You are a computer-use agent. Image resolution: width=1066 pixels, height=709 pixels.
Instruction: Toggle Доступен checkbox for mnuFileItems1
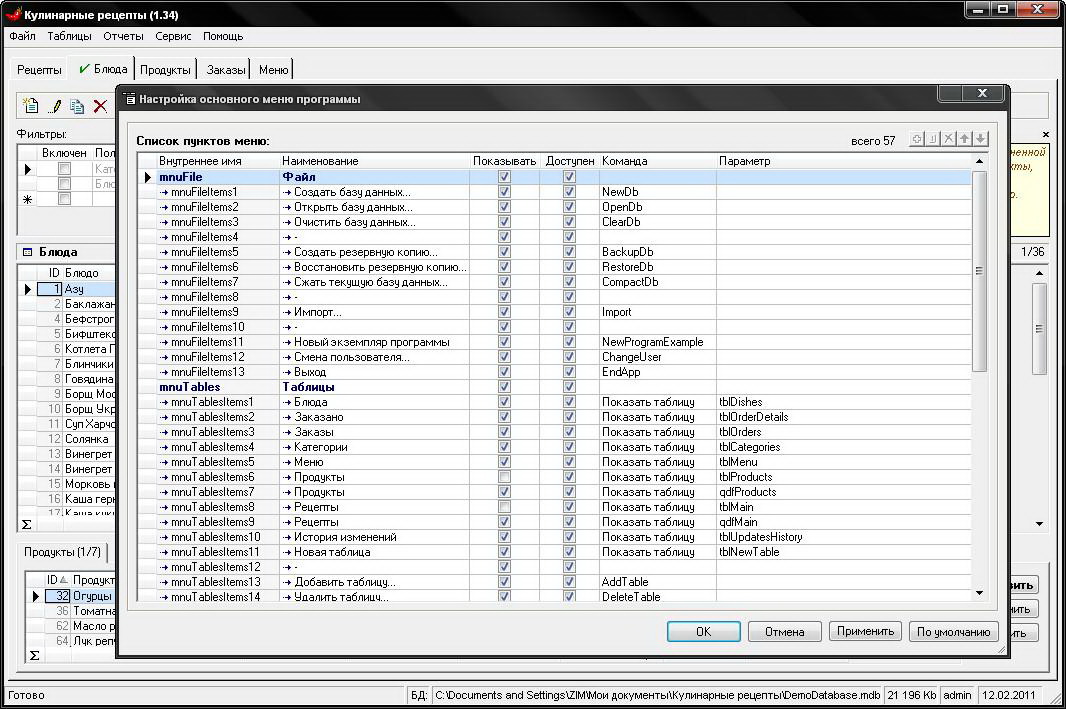pyautogui.click(x=569, y=192)
